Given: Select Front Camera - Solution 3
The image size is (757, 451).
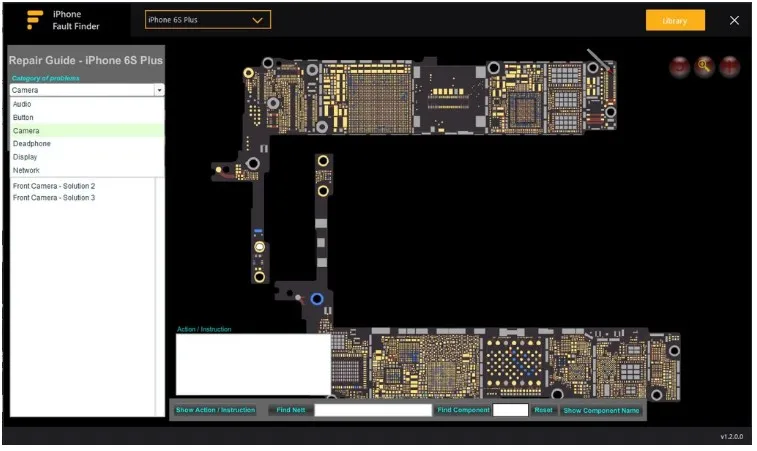Looking at the screenshot, I should pos(54,197).
